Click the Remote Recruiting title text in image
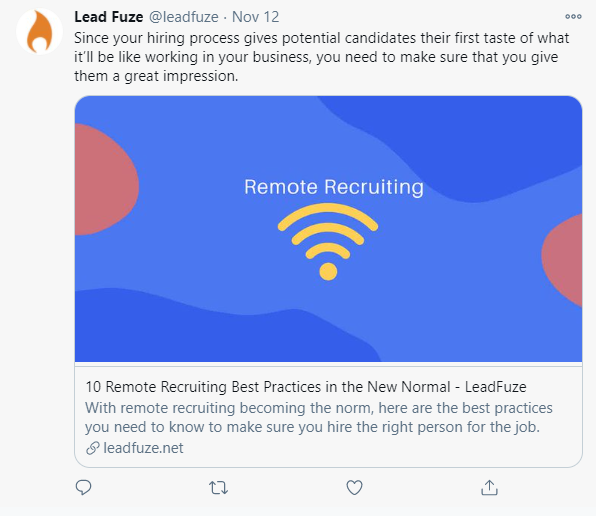596x516 pixels. point(334,187)
